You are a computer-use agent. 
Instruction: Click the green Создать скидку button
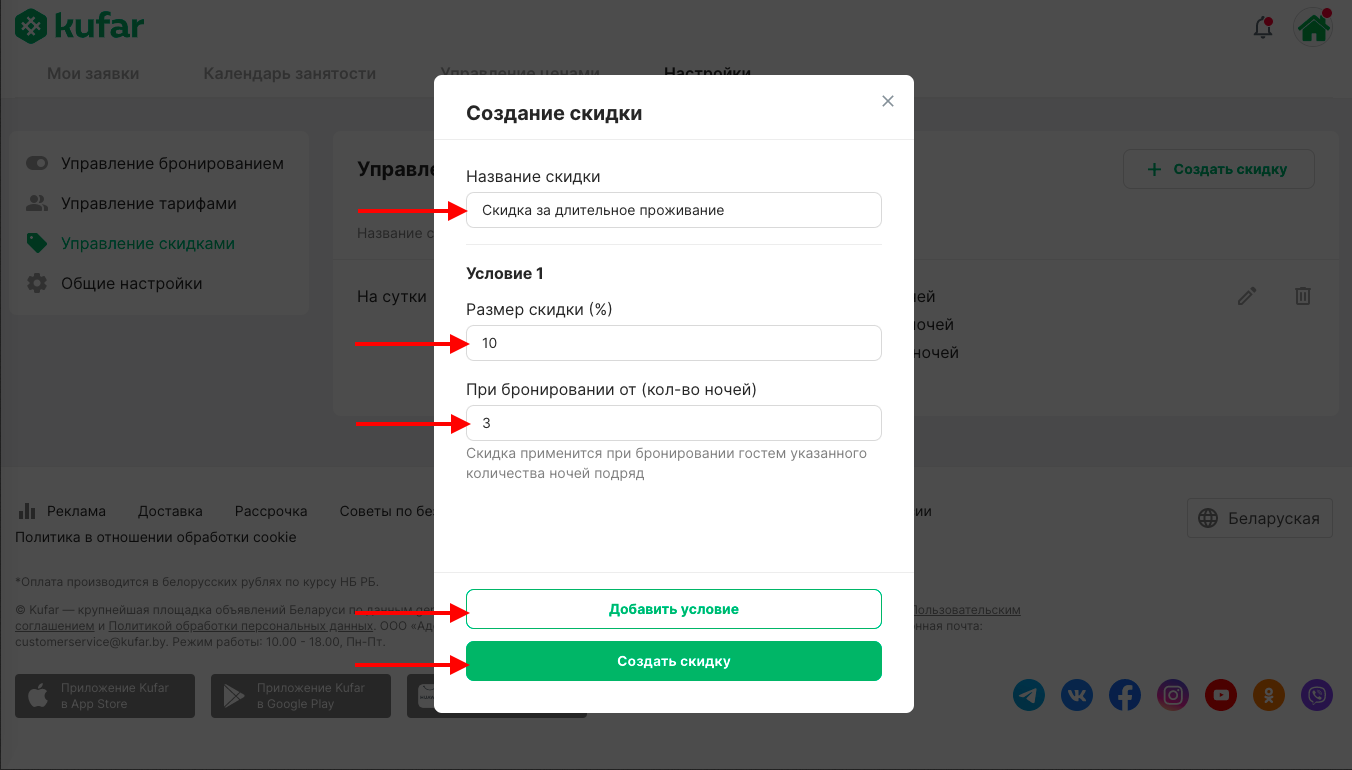tap(674, 661)
